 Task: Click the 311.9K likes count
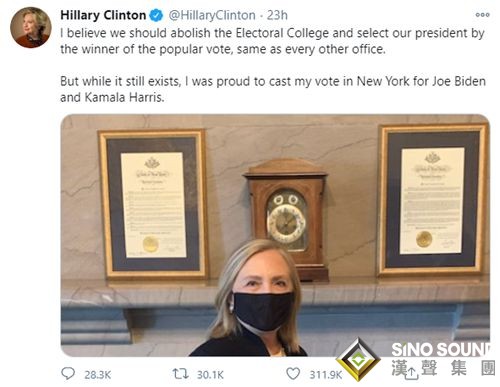pos(326,375)
